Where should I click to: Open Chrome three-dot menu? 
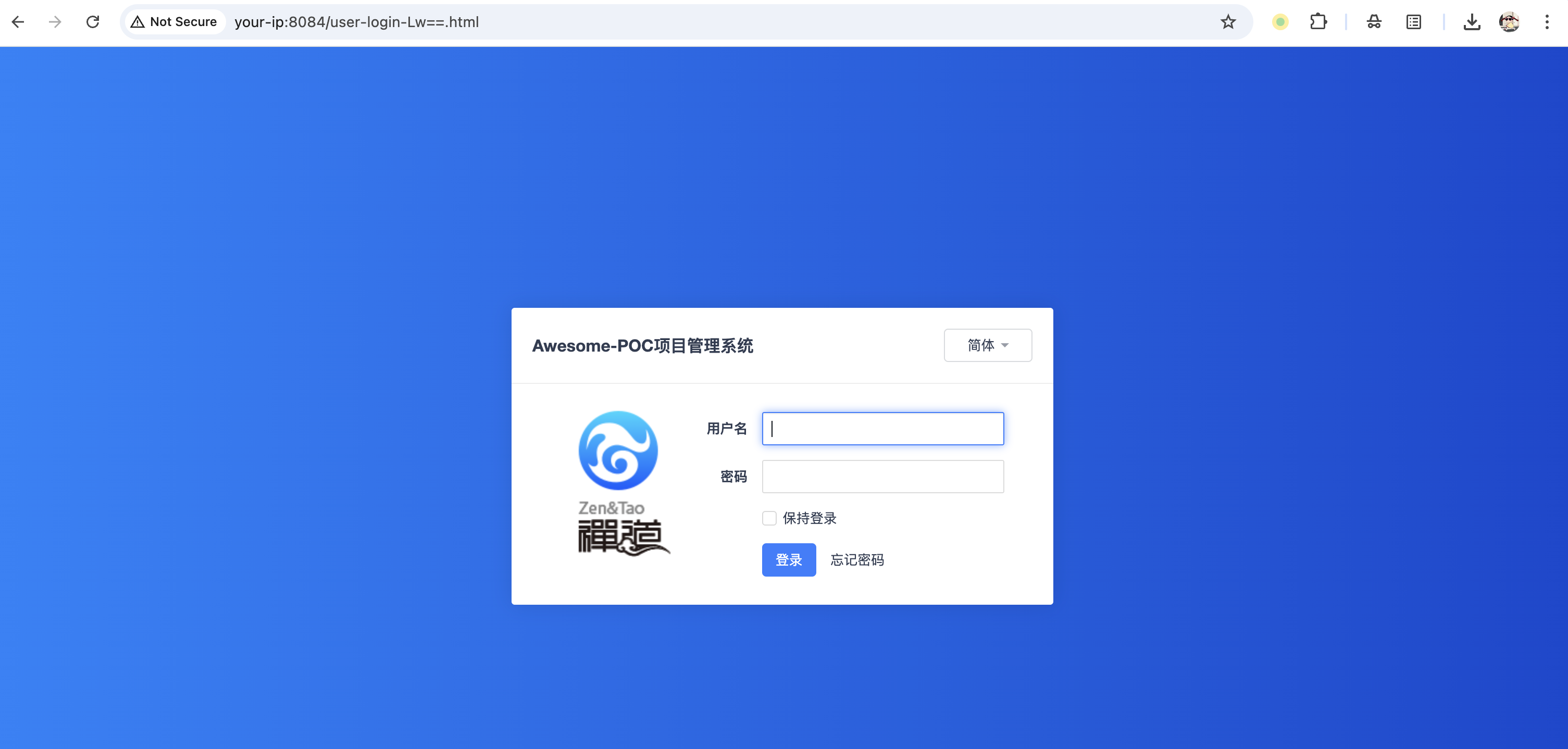point(1547,22)
